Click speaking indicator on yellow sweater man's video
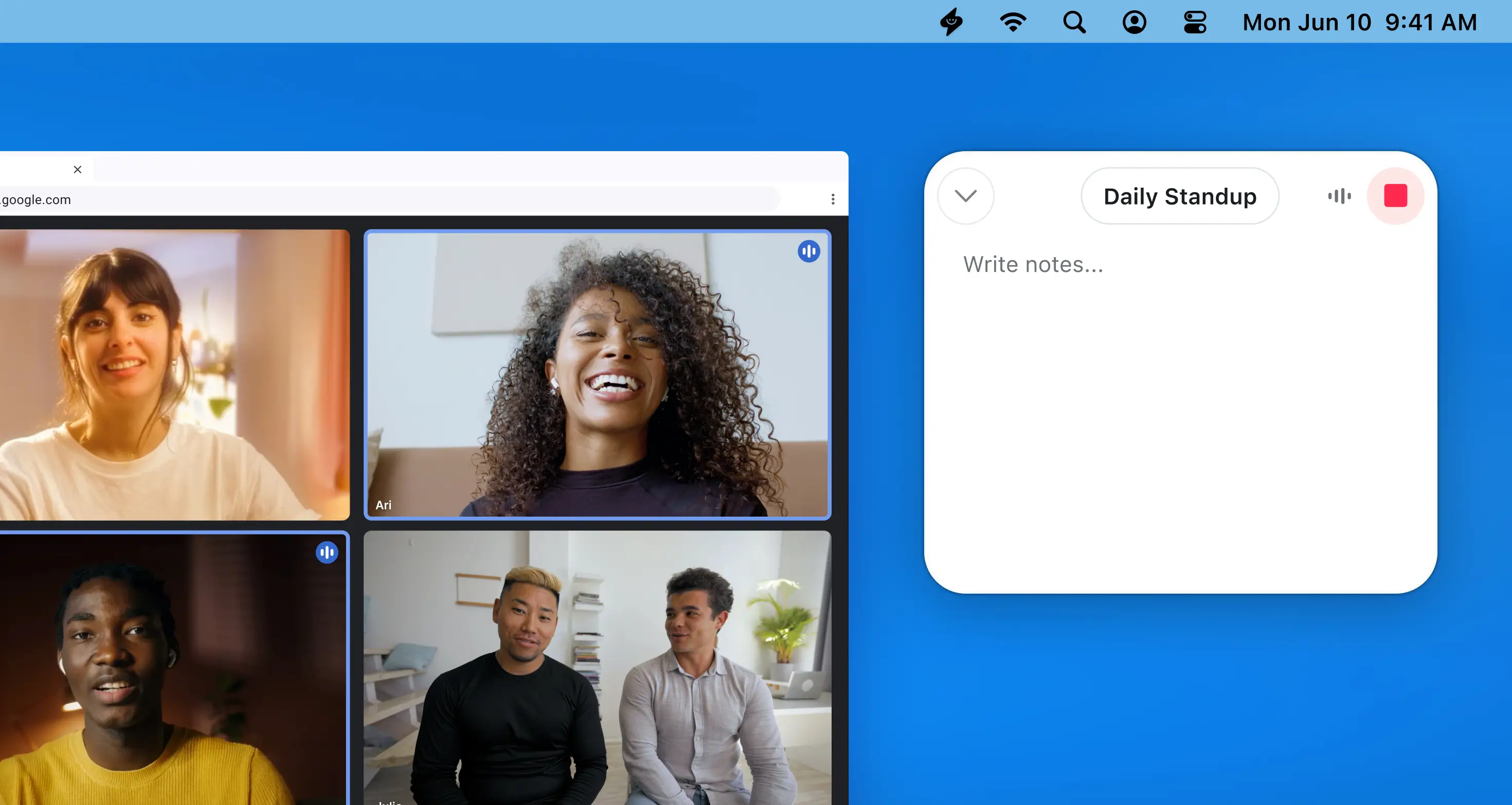 327,552
